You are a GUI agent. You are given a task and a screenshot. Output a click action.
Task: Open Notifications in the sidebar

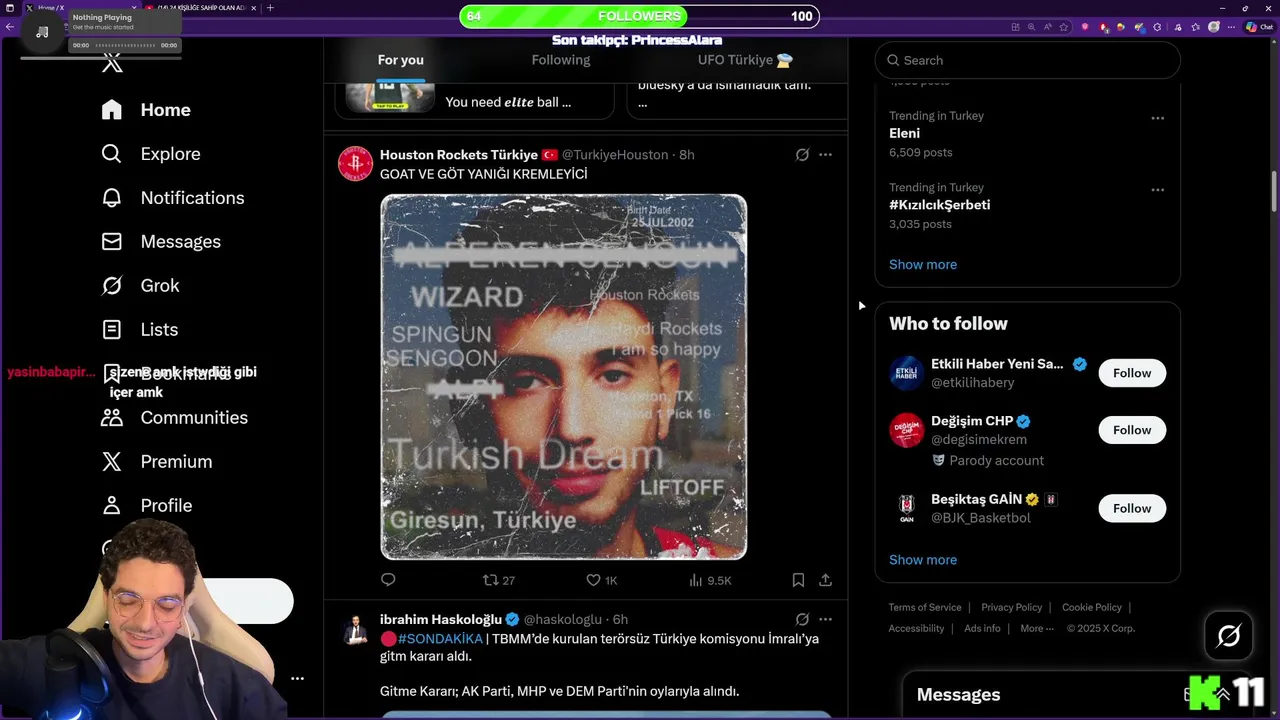pyautogui.click(x=173, y=198)
